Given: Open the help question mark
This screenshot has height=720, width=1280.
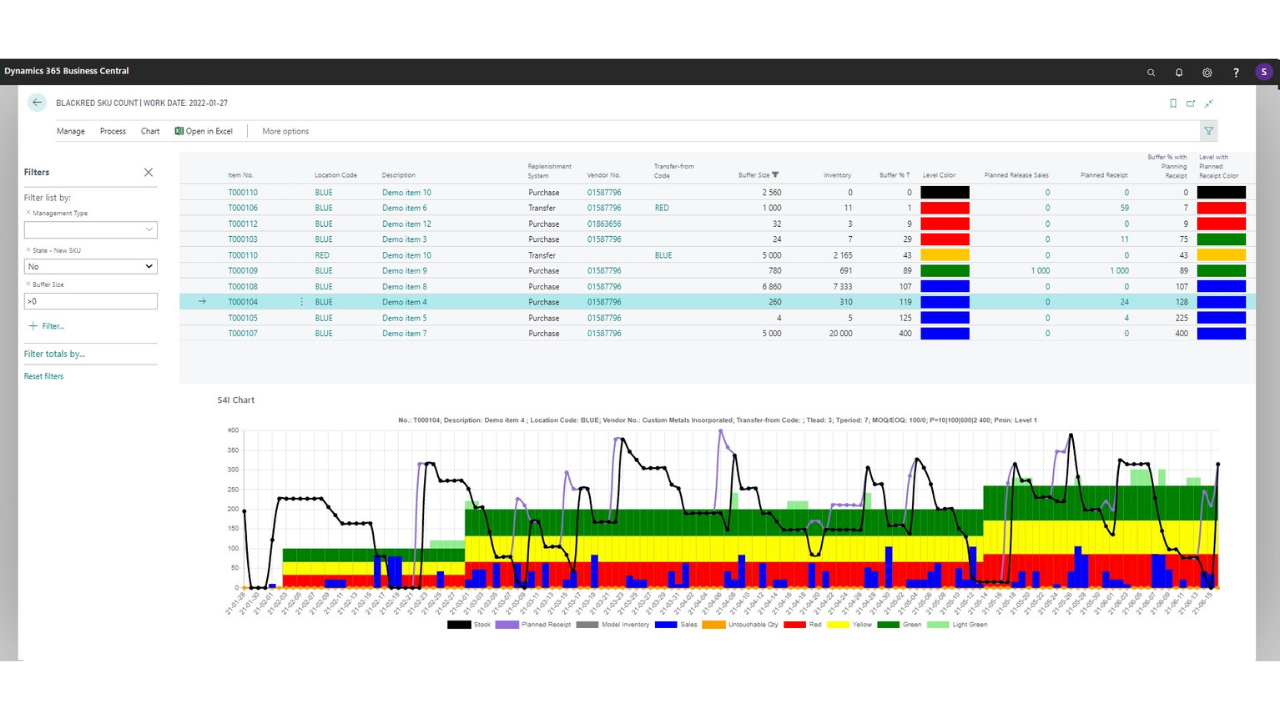Looking at the screenshot, I should pos(1236,72).
